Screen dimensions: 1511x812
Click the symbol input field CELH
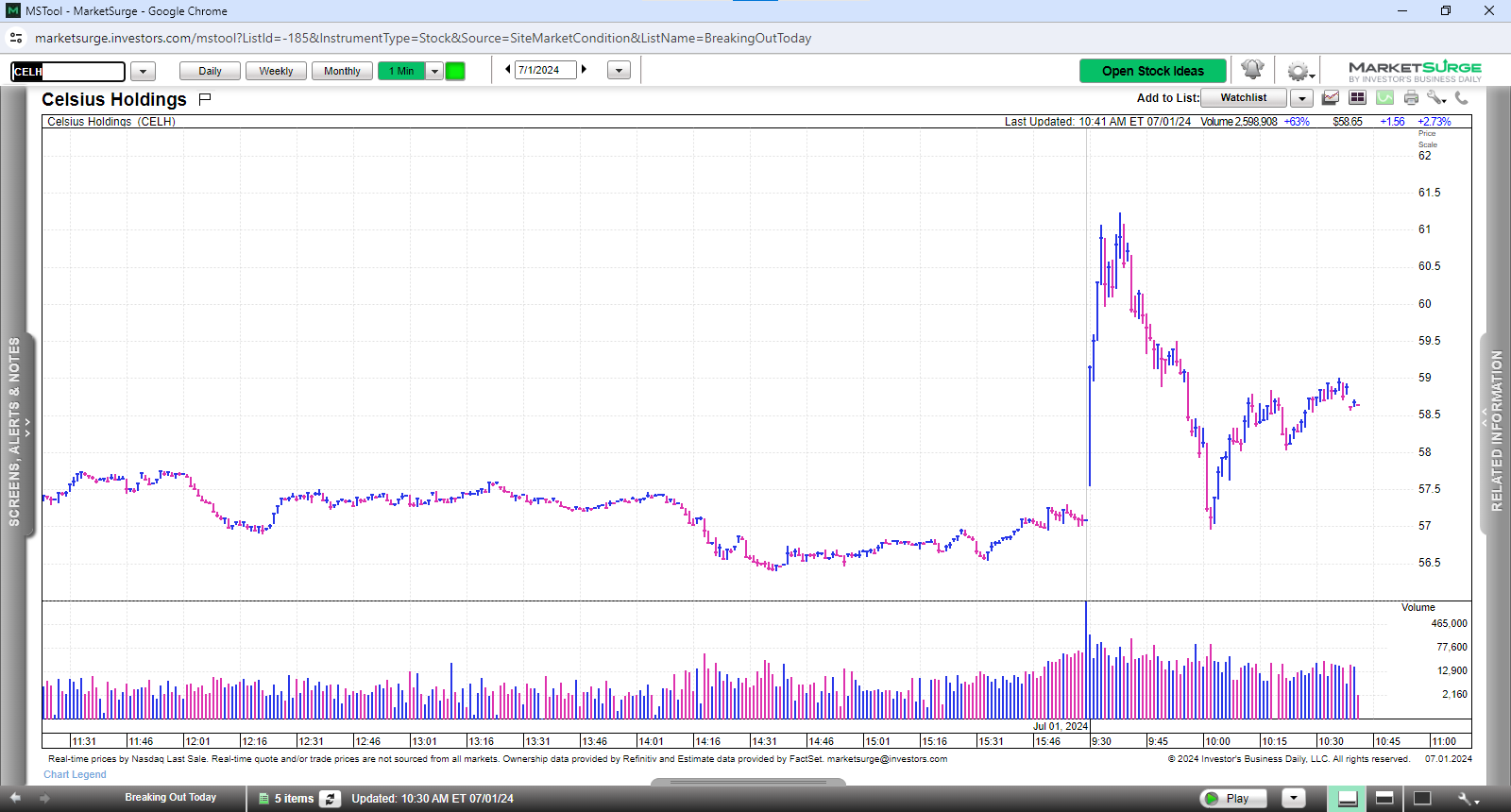tap(68, 72)
